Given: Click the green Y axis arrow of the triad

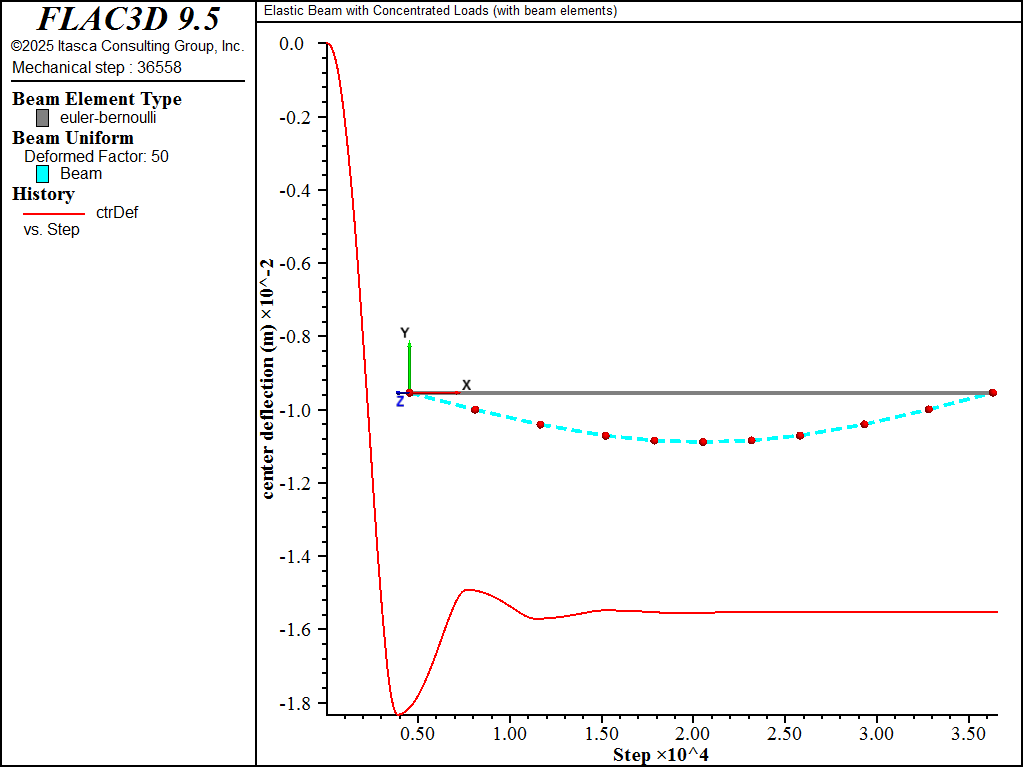Looking at the screenshot, I should coord(409,365).
